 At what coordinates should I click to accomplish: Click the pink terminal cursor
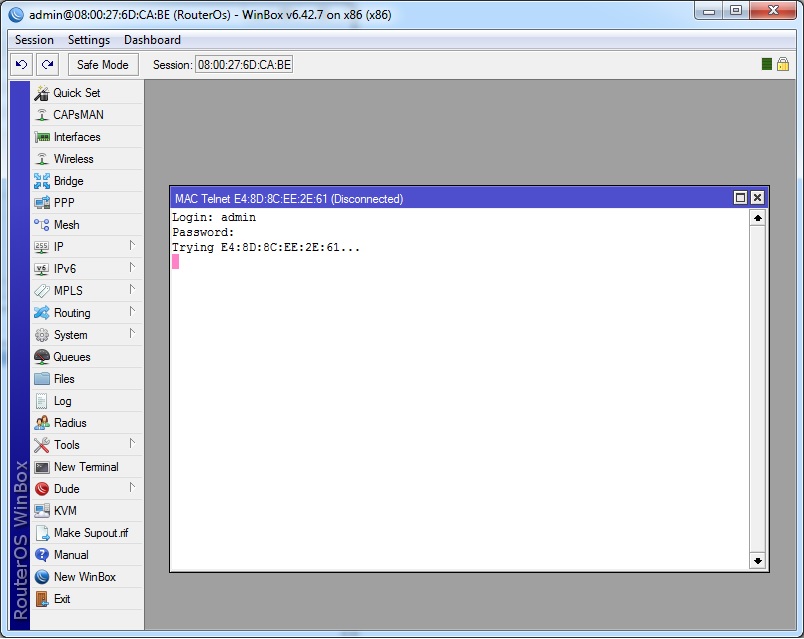tap(175, 262)
